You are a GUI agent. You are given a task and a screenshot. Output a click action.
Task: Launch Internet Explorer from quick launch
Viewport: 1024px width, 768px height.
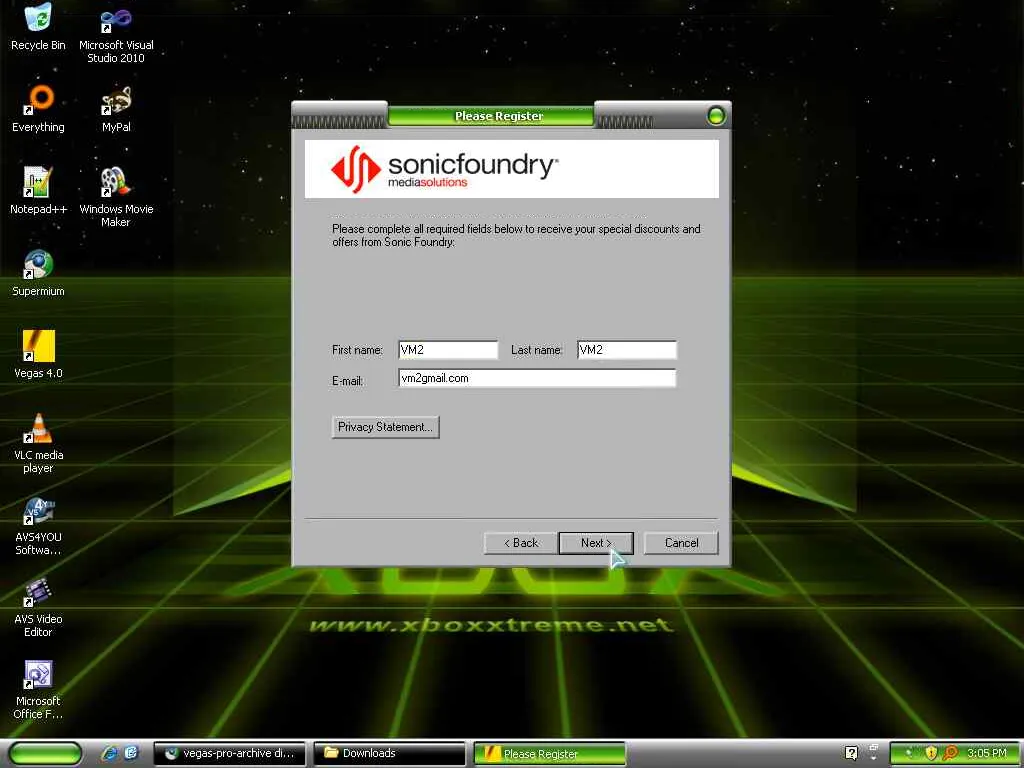click(x=109, y=753)
